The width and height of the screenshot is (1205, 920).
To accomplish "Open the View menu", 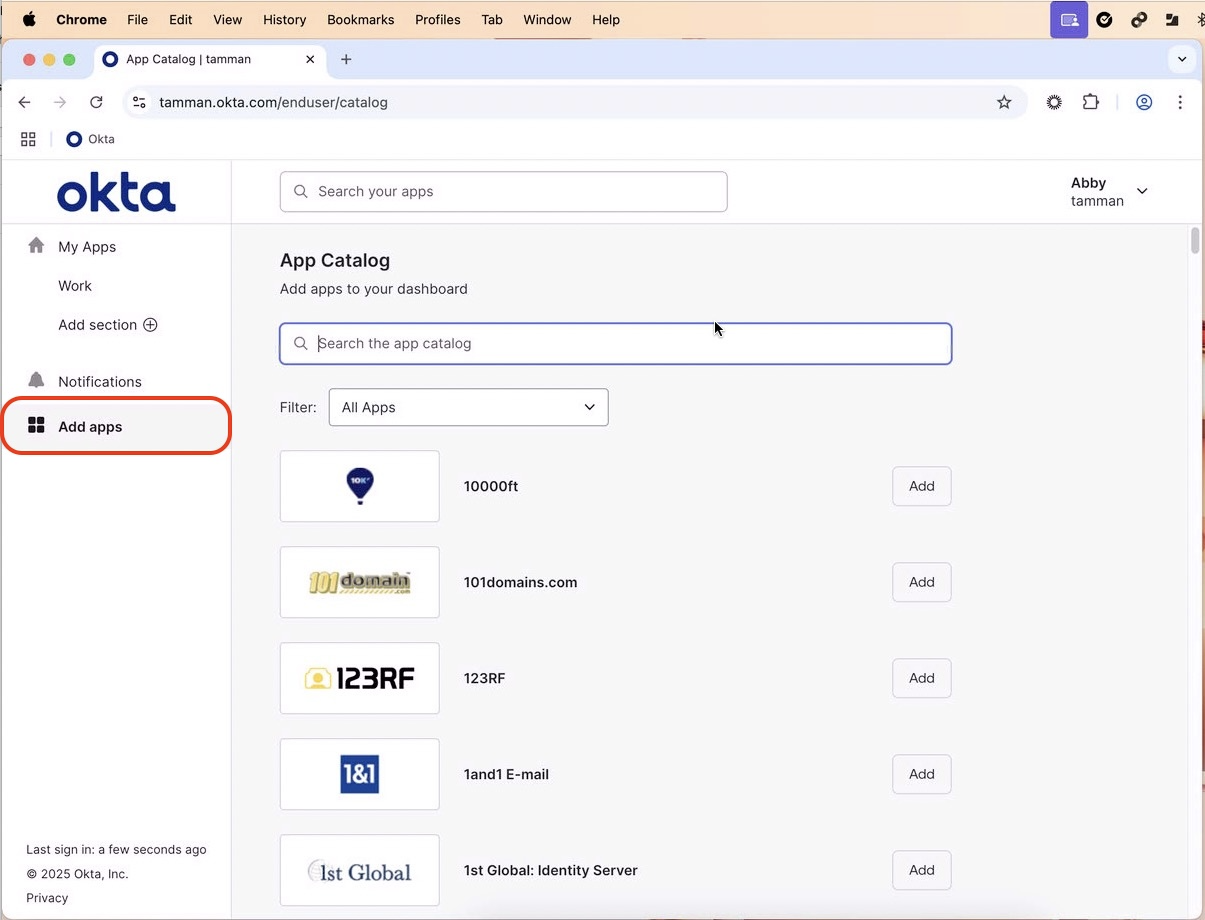I will (x=228, y=19).
